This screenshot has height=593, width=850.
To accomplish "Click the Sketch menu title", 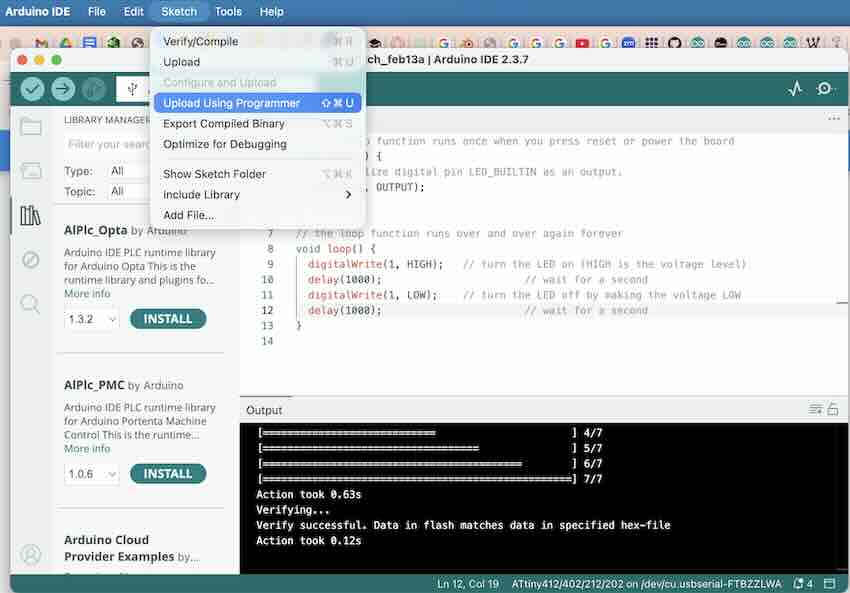I will tap(179, 11).
